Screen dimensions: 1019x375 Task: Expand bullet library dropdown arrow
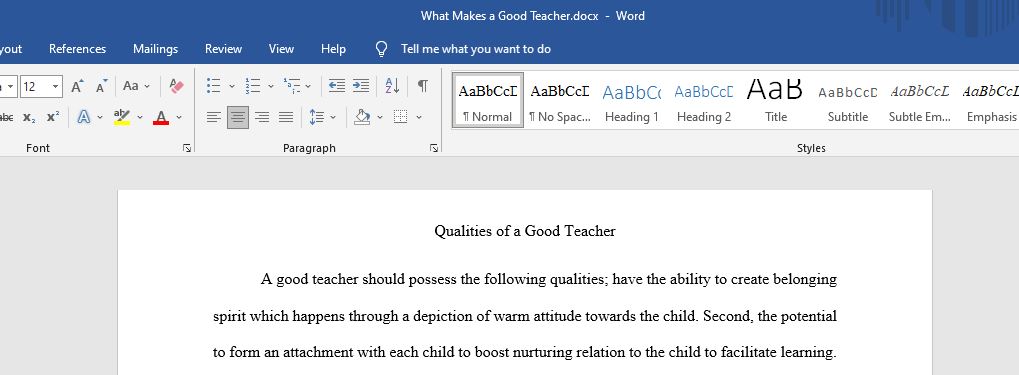232,86
